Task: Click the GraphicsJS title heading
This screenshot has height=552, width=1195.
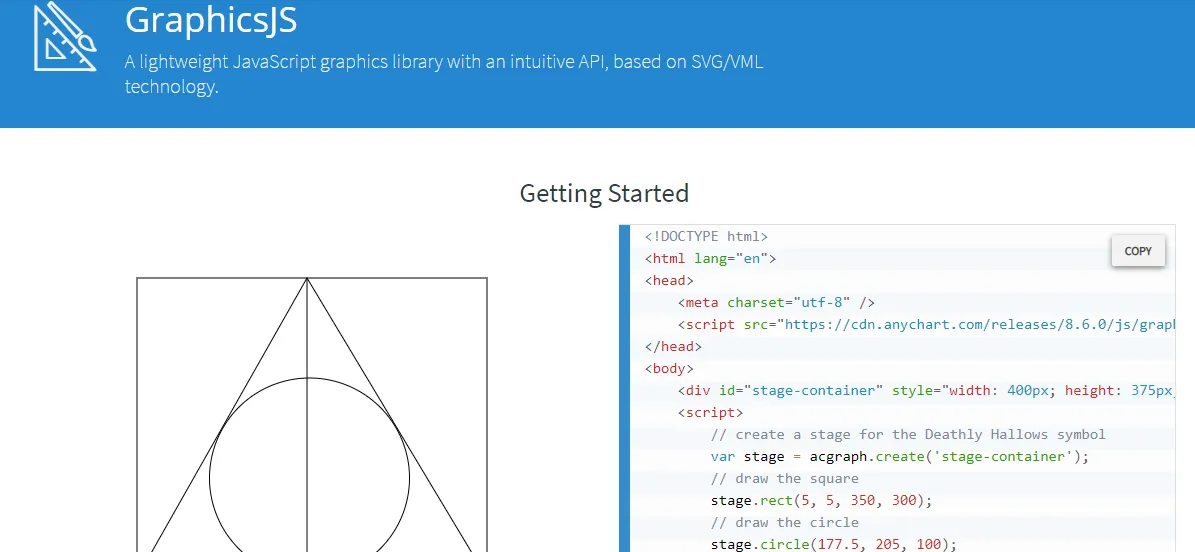Action: pos(211,21)
